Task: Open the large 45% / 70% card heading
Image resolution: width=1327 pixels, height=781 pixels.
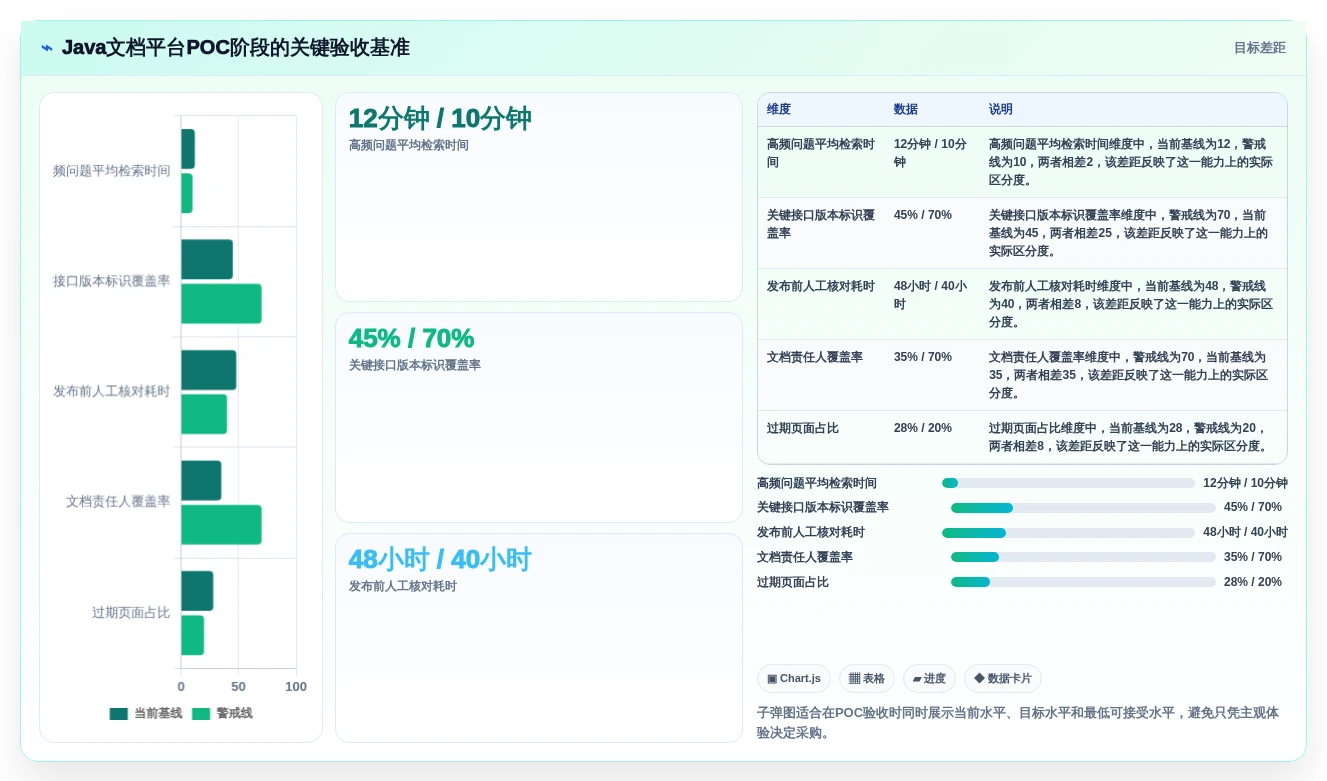Action: pos(411,339)
